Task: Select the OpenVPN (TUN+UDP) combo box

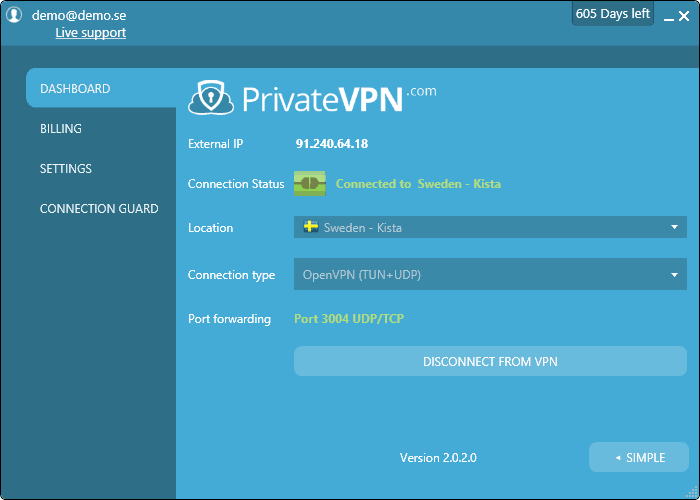Action: pyautogui.click(x=480, y=275)
